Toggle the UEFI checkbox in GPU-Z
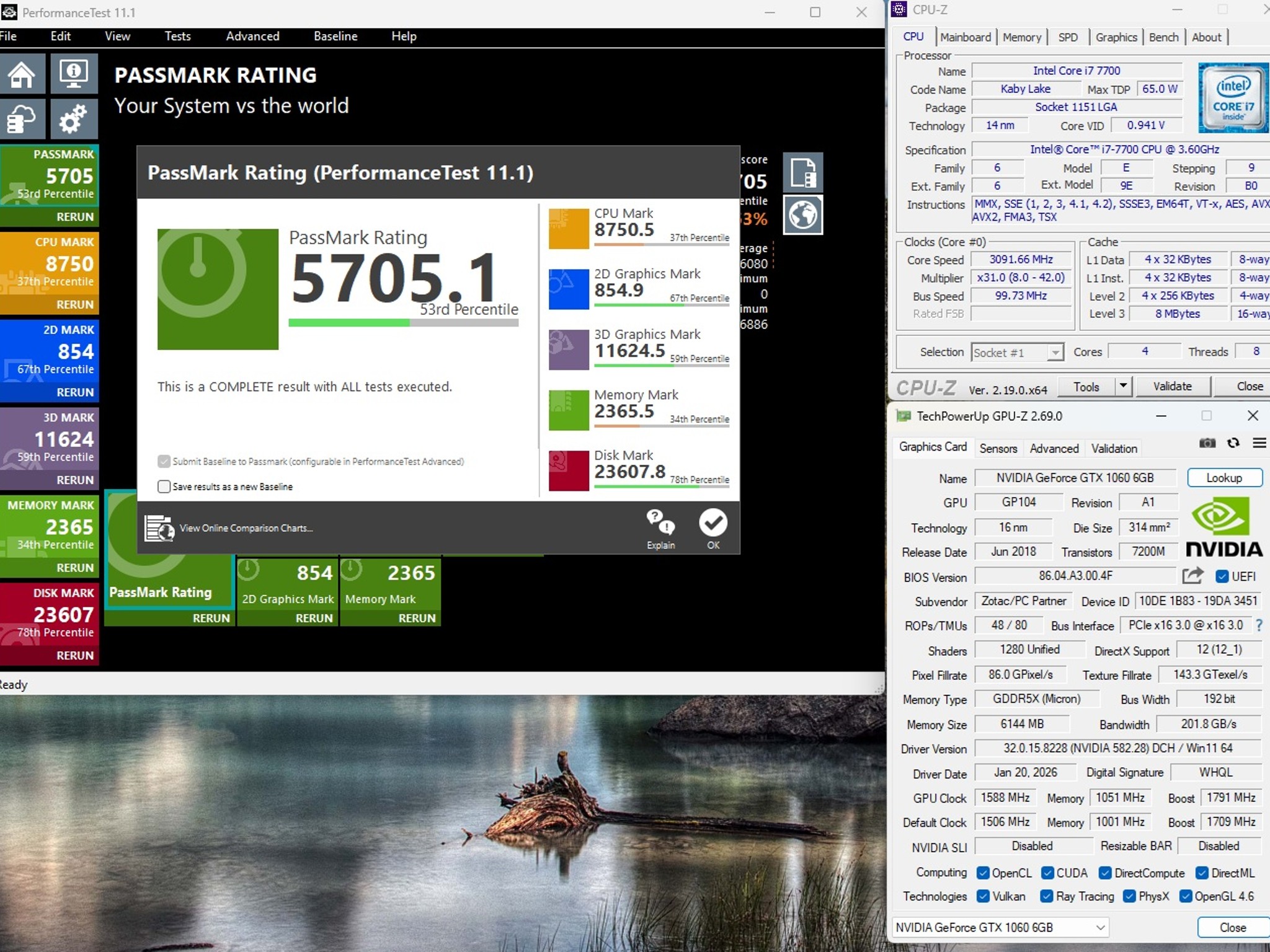 (1222, 576)
